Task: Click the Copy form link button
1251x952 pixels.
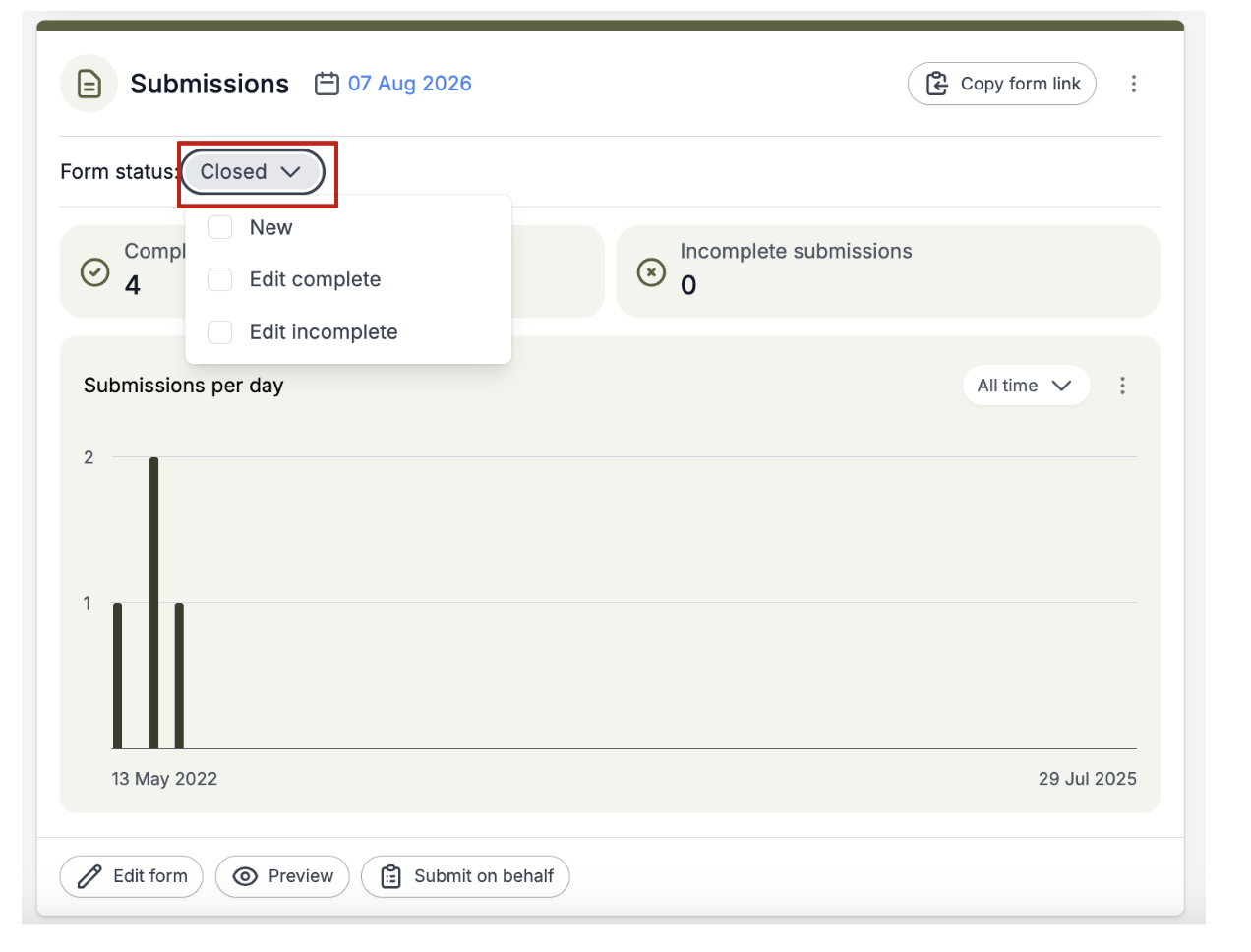Action: (x=1001, y=84)
